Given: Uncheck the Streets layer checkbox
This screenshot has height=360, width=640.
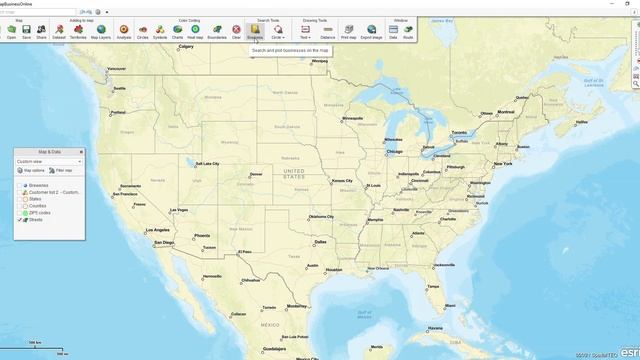Looking at the screenshot, I should [x=19, y=220].
